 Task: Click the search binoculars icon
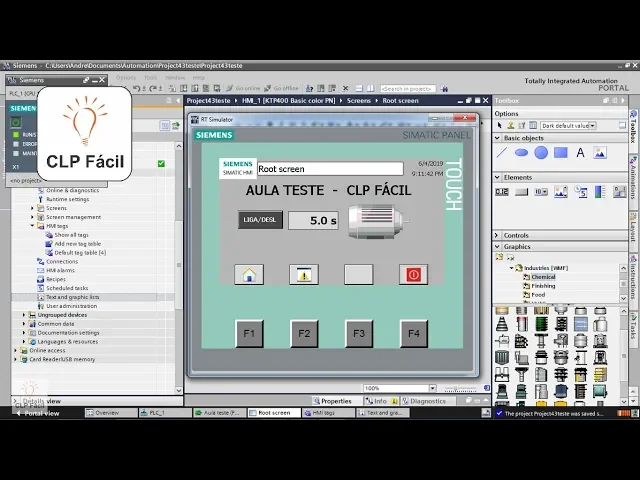[444, 89]
